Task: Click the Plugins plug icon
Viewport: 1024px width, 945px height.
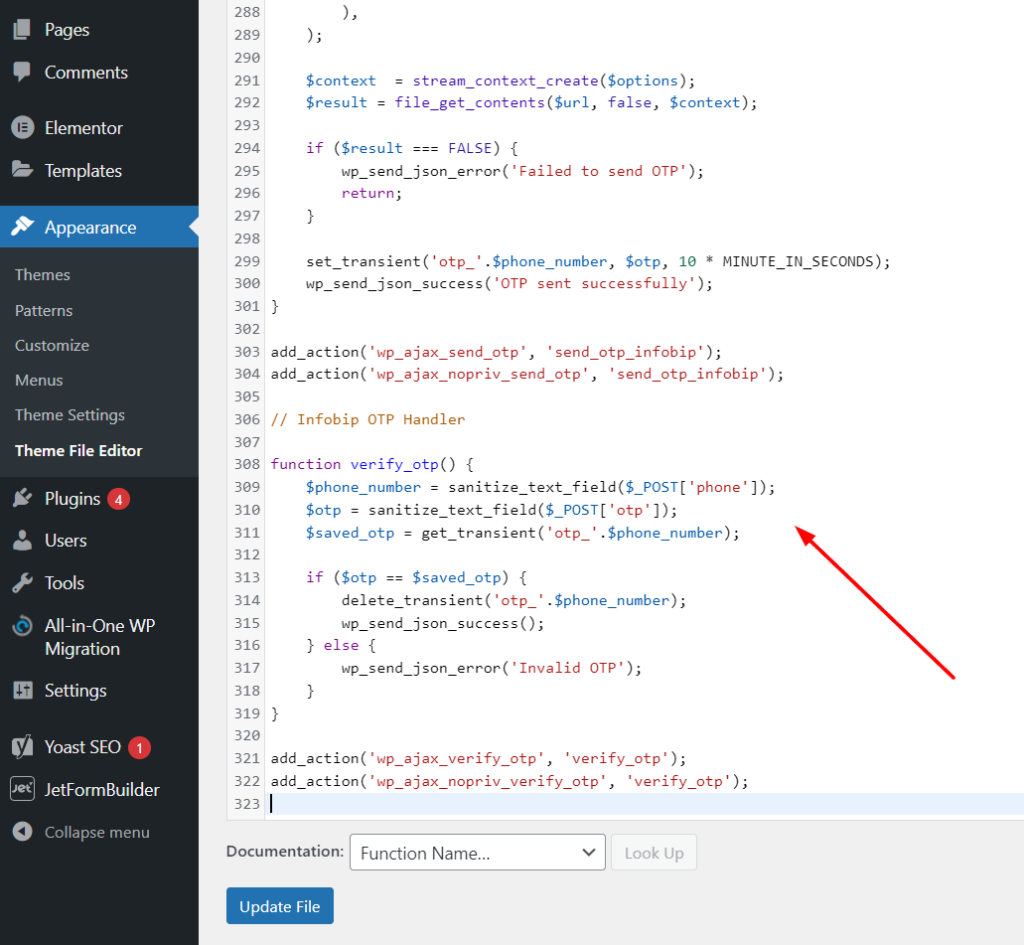Action: pos(22,498)
